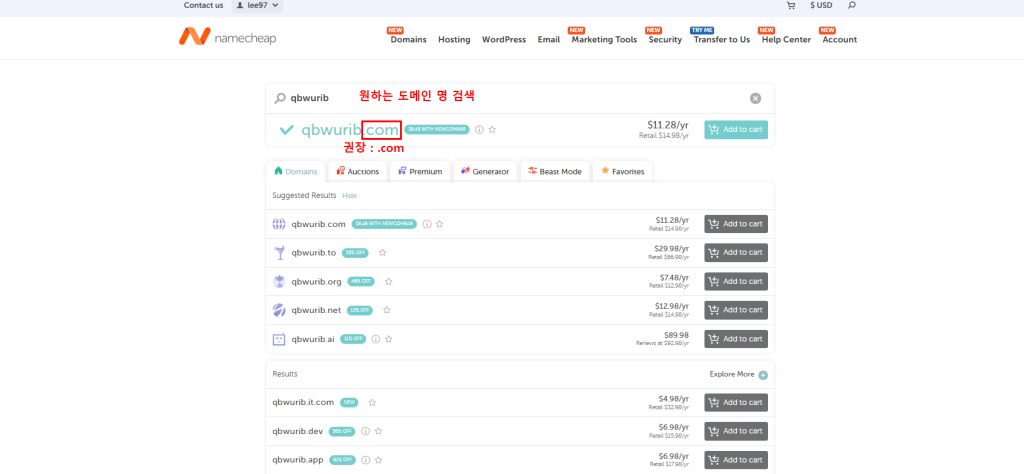Open the WordPress menu
1024x474 pixels.
point(504,39)
